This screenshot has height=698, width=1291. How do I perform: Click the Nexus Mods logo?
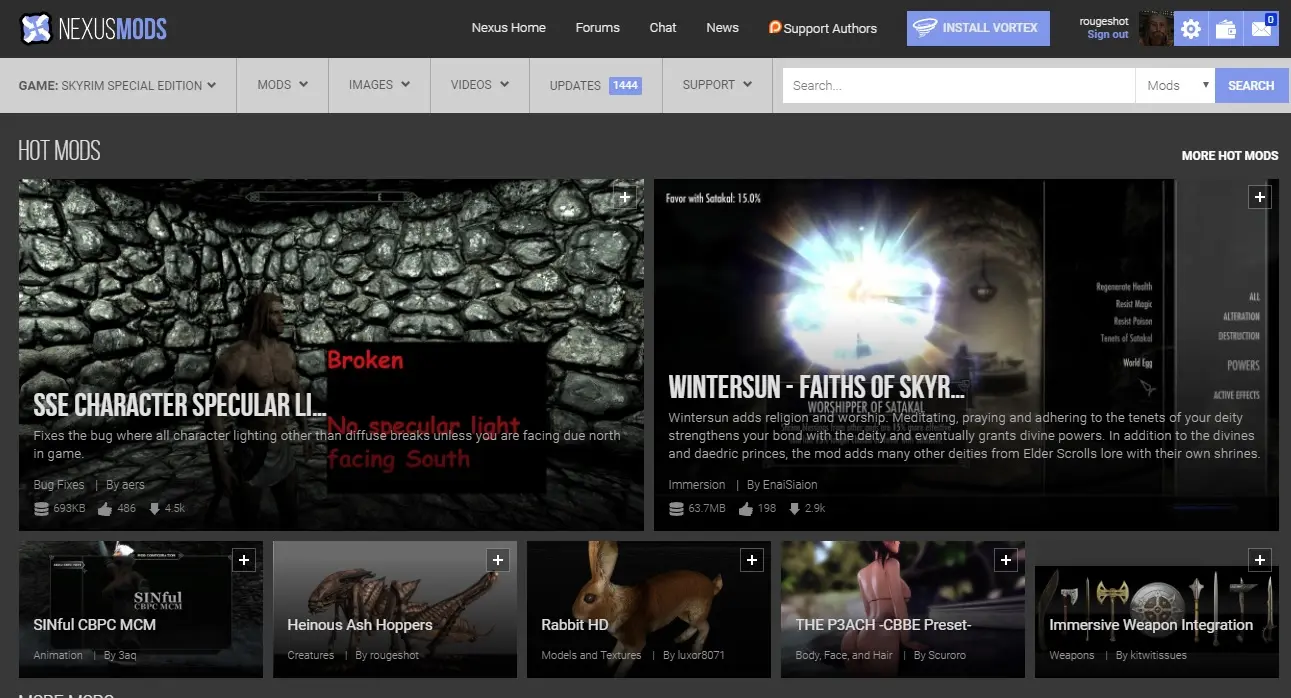(x=93, y=28)
